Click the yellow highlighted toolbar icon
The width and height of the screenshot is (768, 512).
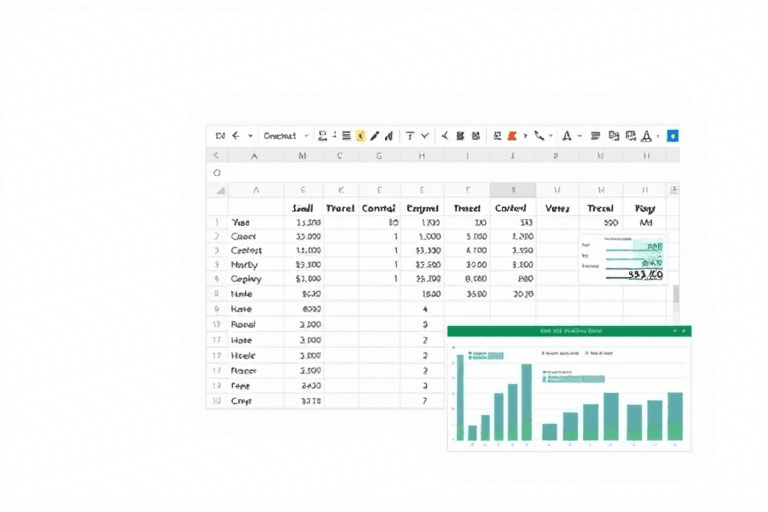360,136
